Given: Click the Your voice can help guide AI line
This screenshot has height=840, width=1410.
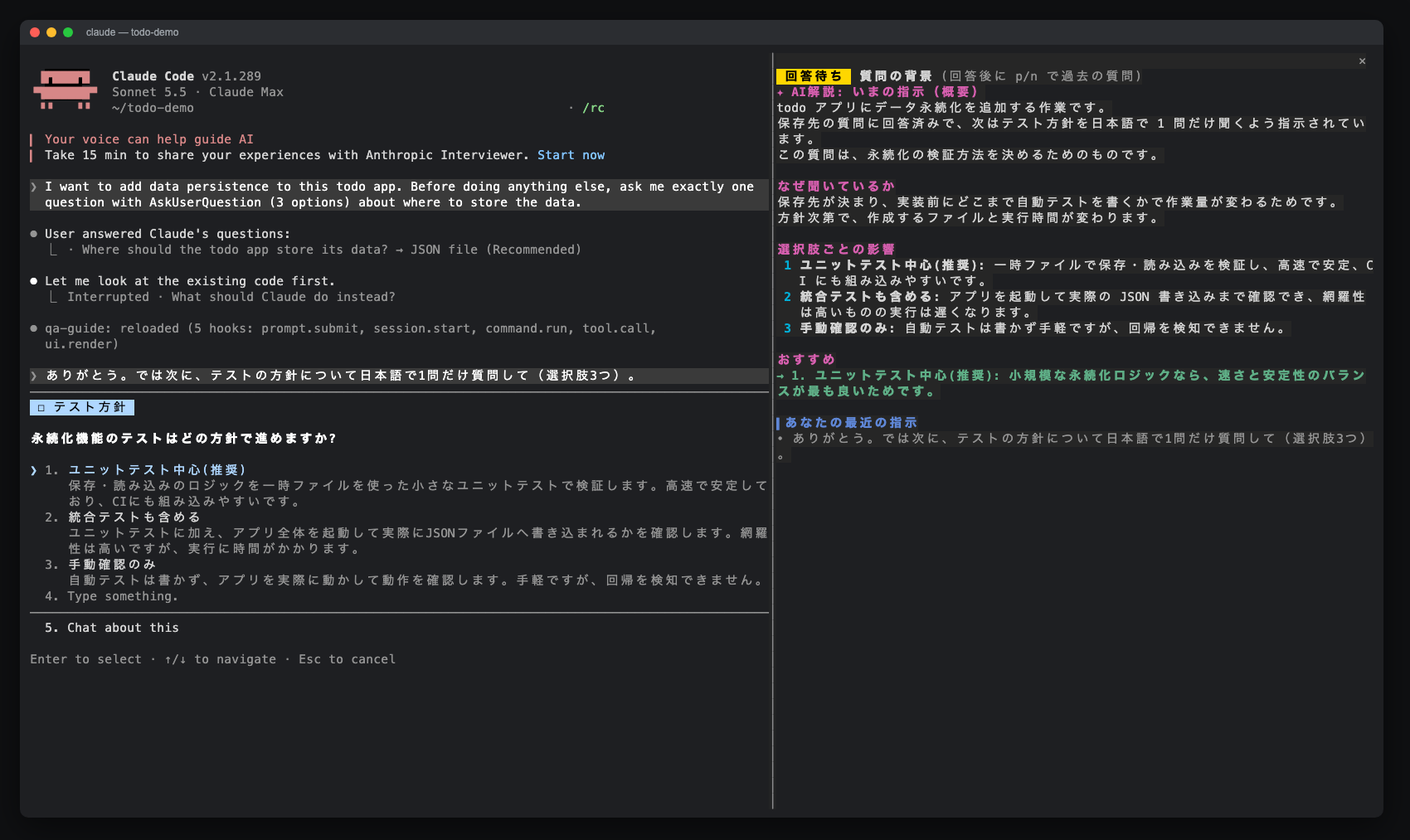Looking at the screenshot, I should click(x=149, y=139).
